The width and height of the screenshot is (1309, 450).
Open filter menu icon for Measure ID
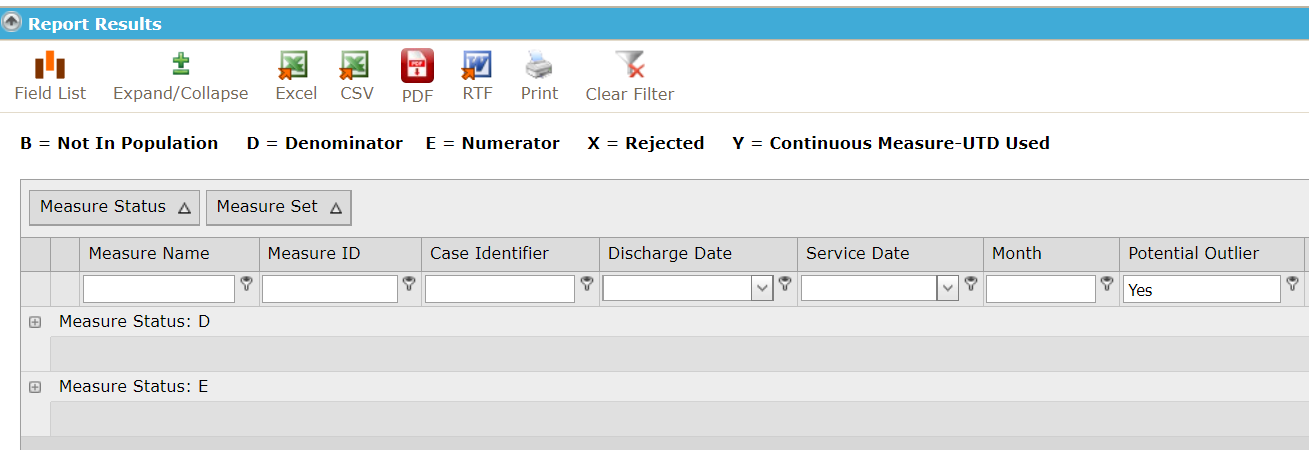point(409,284)
